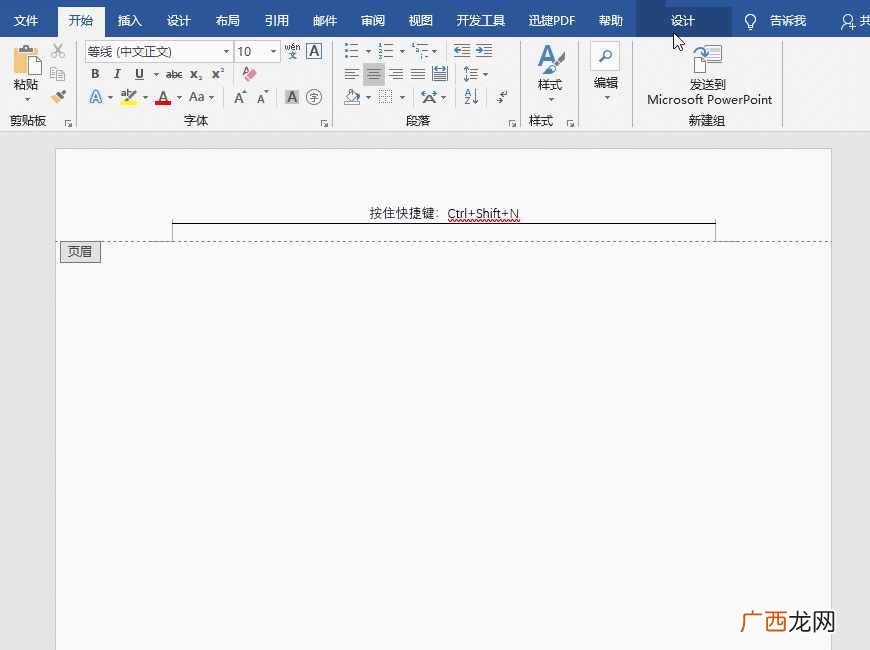Click the 页眉 header label

click(80, 251)
